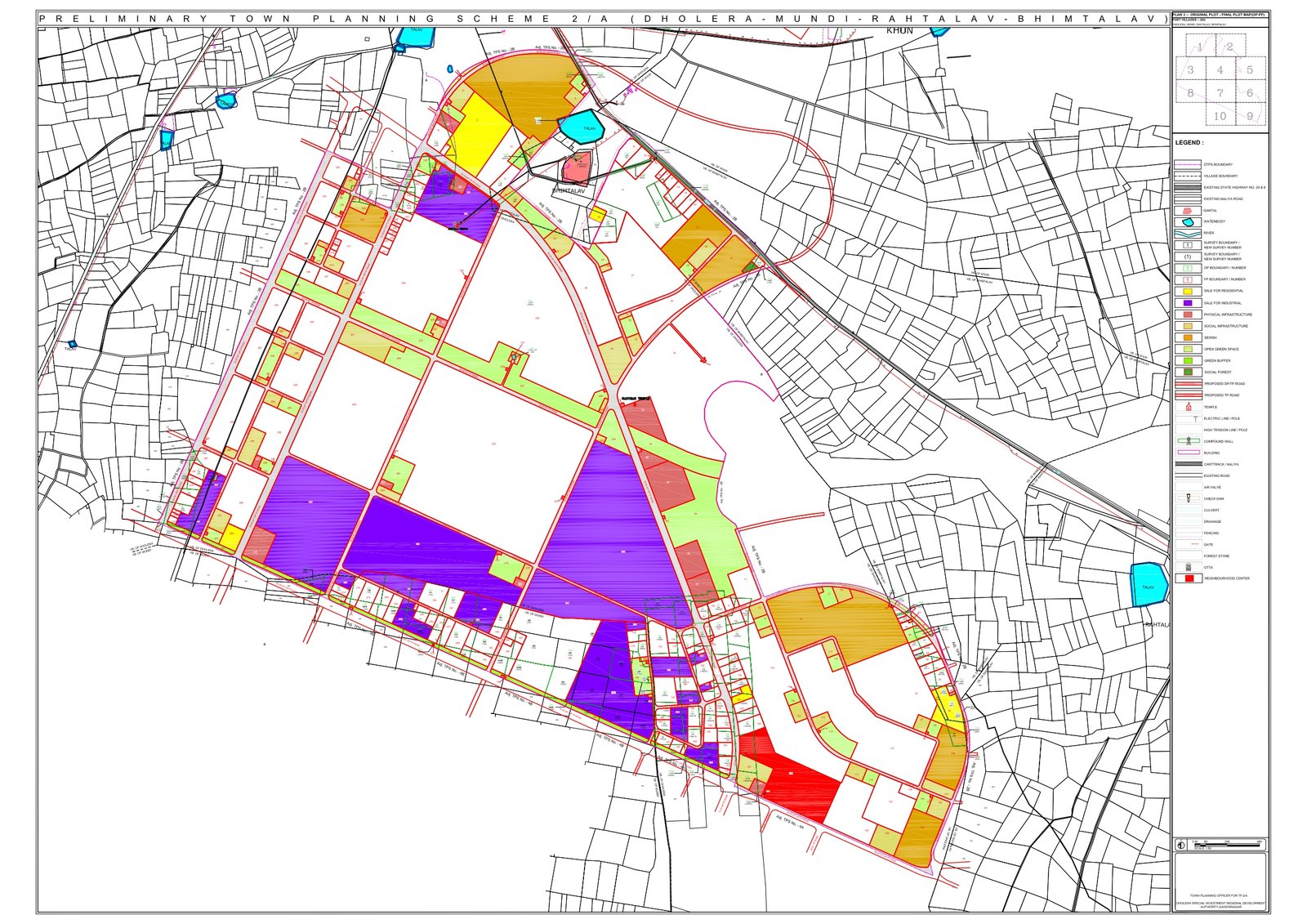Viewport: 1307px width, 924px height.
Task: Click the Otta legend symbol
Action: (x=1188, y=567)
